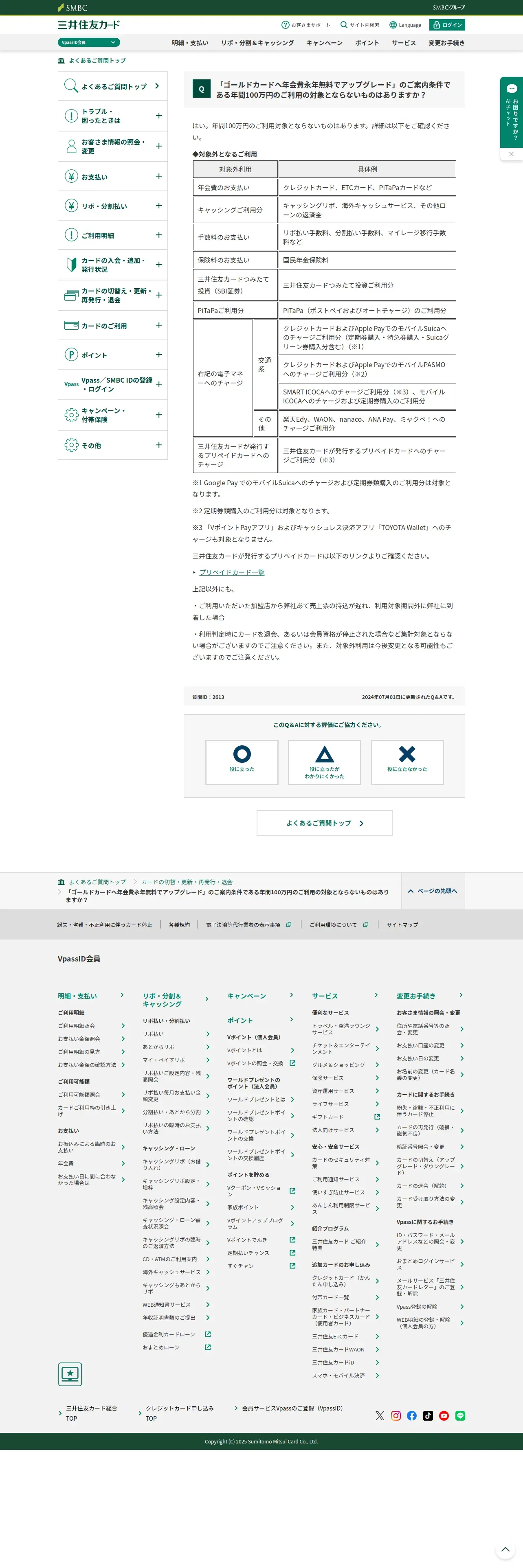The width and height of the screenshot is (523, 1568).
Task: Click the monitor star icon in footer
Action: (x=70, y=1374)
